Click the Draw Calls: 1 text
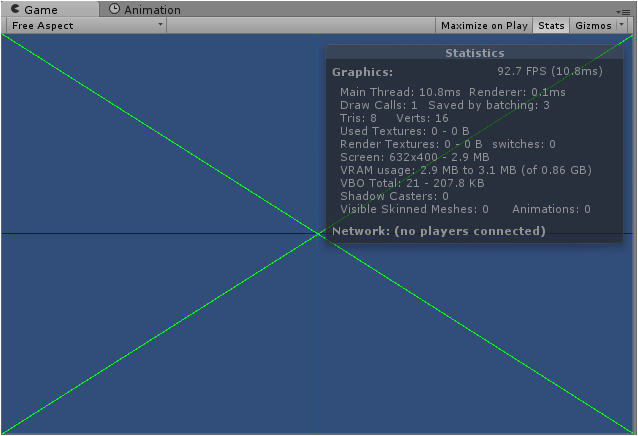The image size is (638, 436). [378, 105]
